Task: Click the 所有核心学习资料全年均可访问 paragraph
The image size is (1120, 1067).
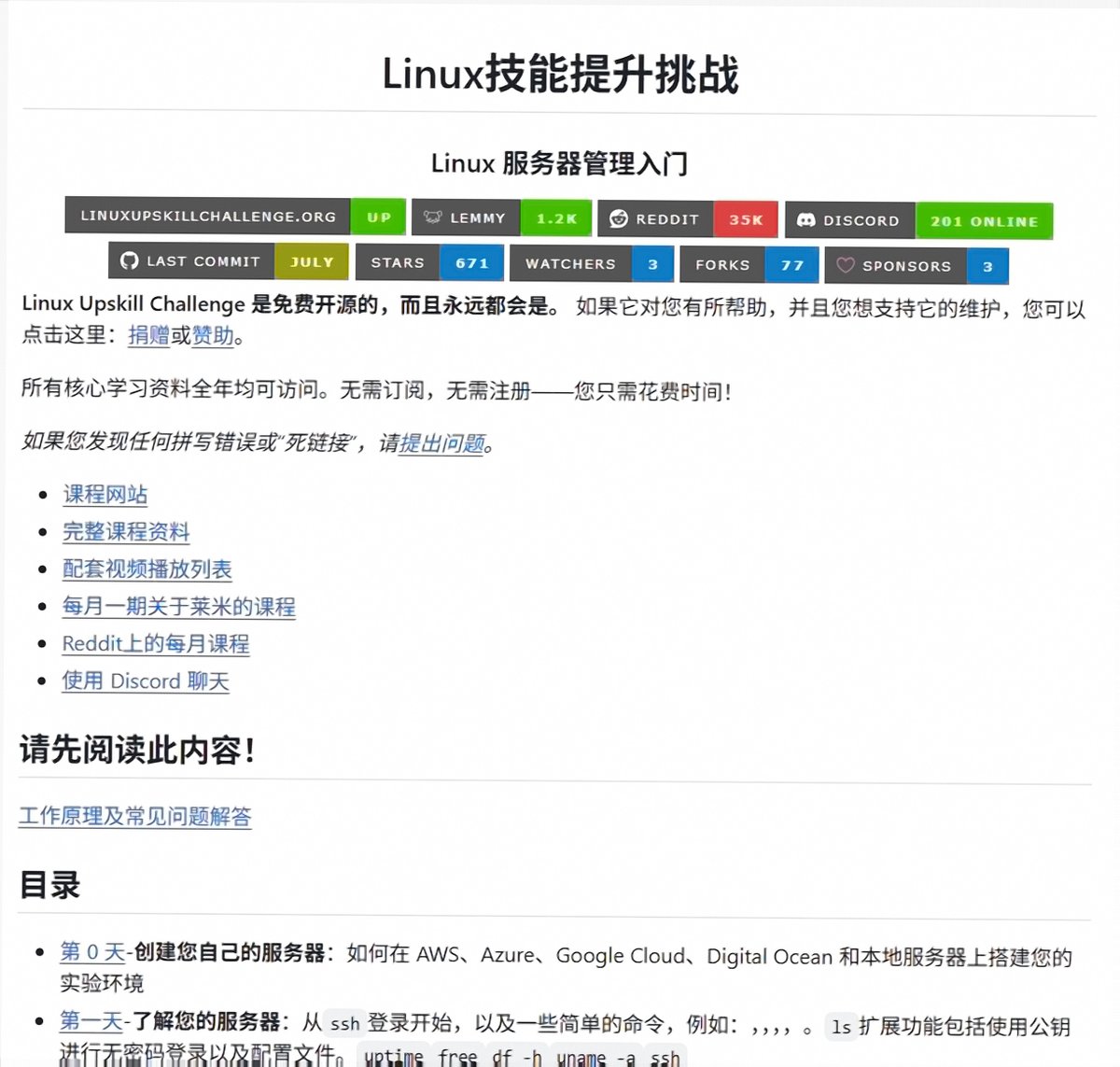Action: 376,389
